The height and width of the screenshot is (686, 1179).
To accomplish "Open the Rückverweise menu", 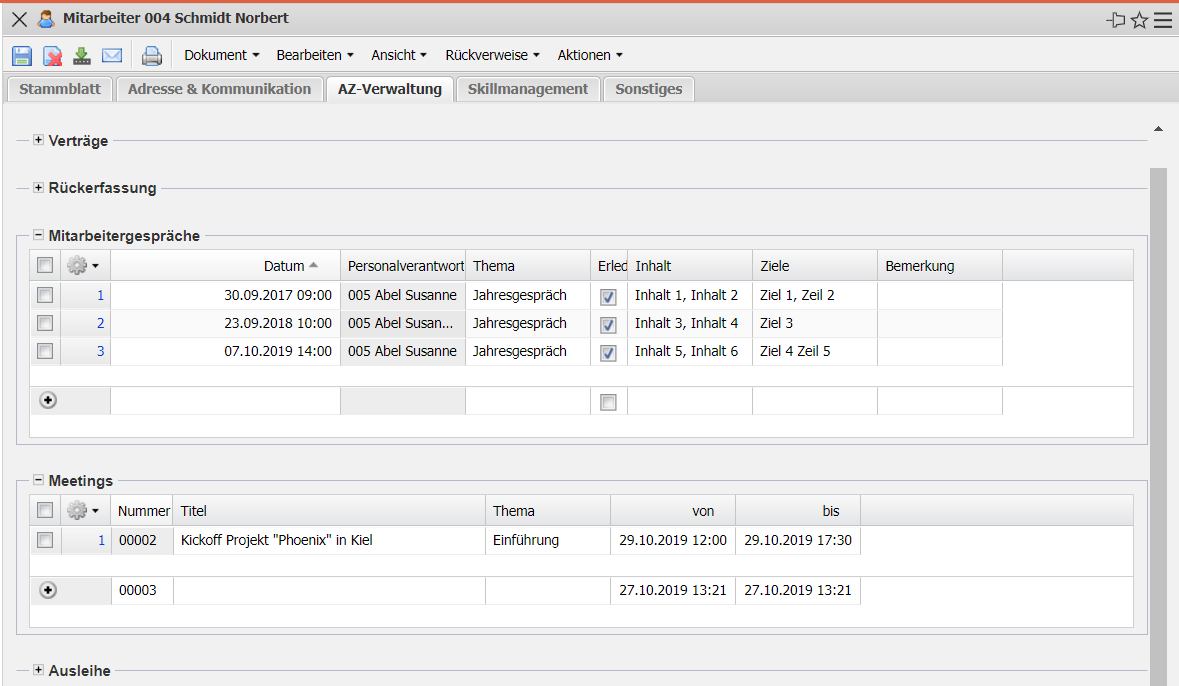I will coord(492,55).
